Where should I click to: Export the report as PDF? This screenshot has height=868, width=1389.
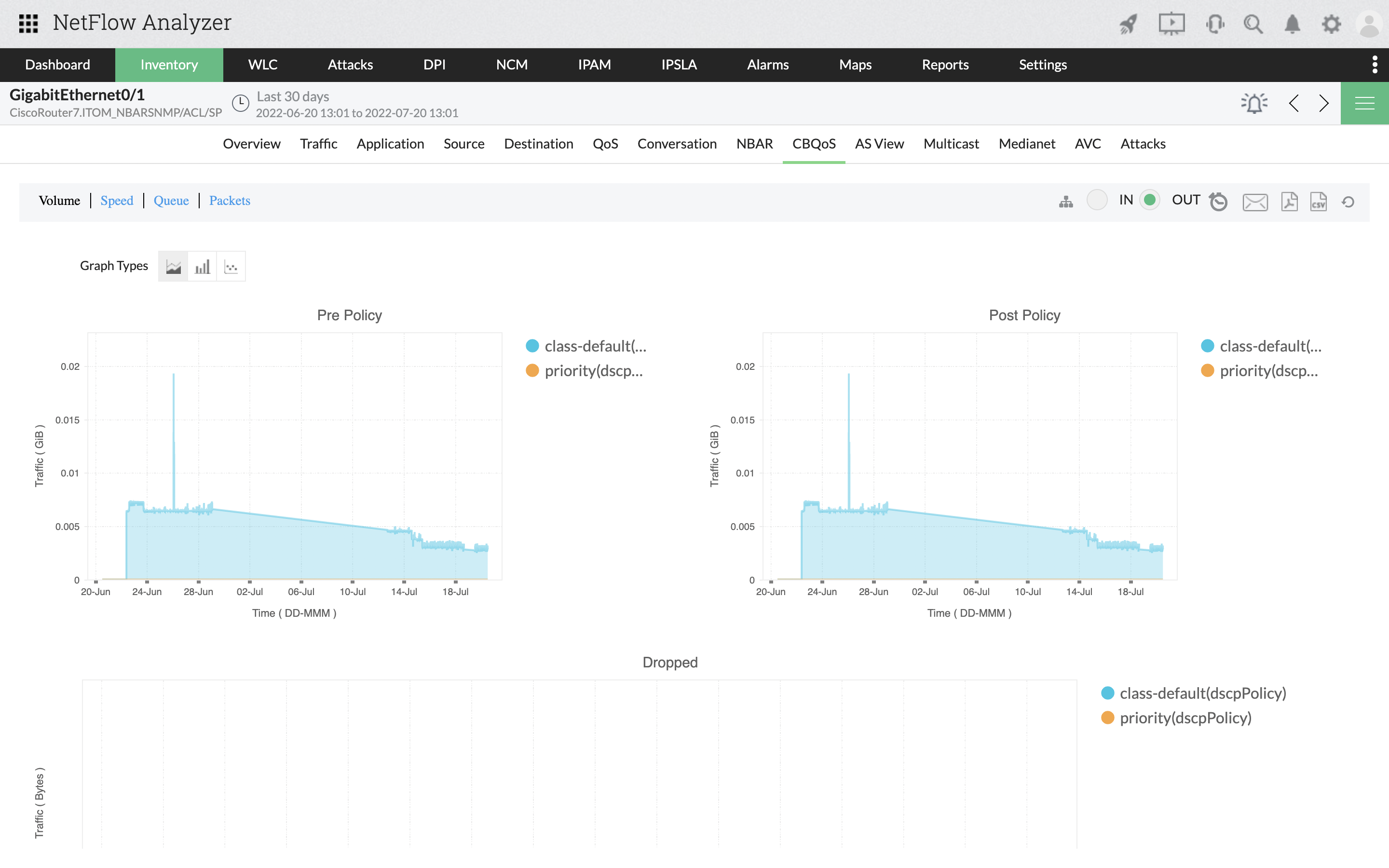pyautogui.click(x=1289, y=202)
